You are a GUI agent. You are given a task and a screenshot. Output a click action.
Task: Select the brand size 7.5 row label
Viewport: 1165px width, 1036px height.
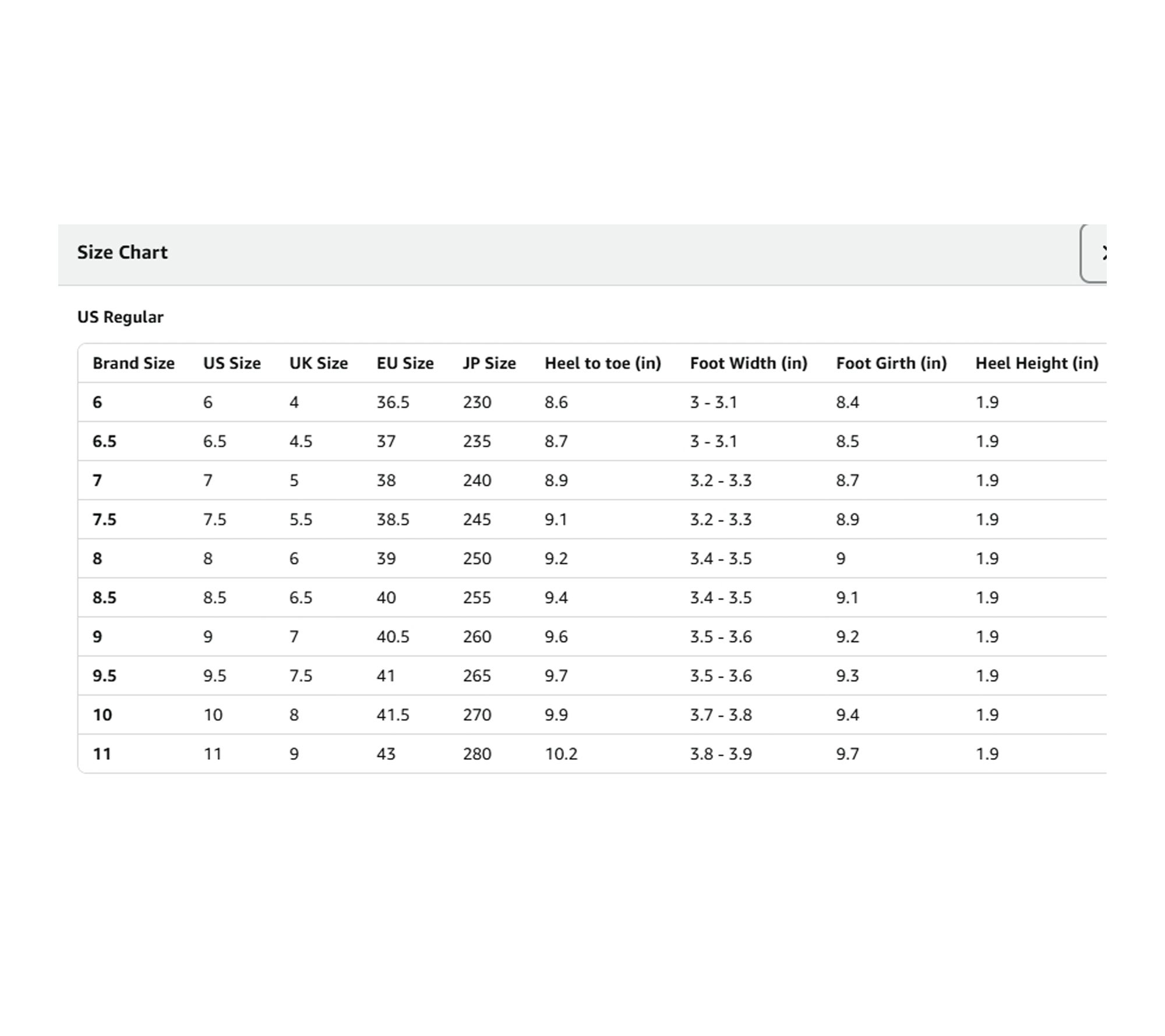[104, 519]
